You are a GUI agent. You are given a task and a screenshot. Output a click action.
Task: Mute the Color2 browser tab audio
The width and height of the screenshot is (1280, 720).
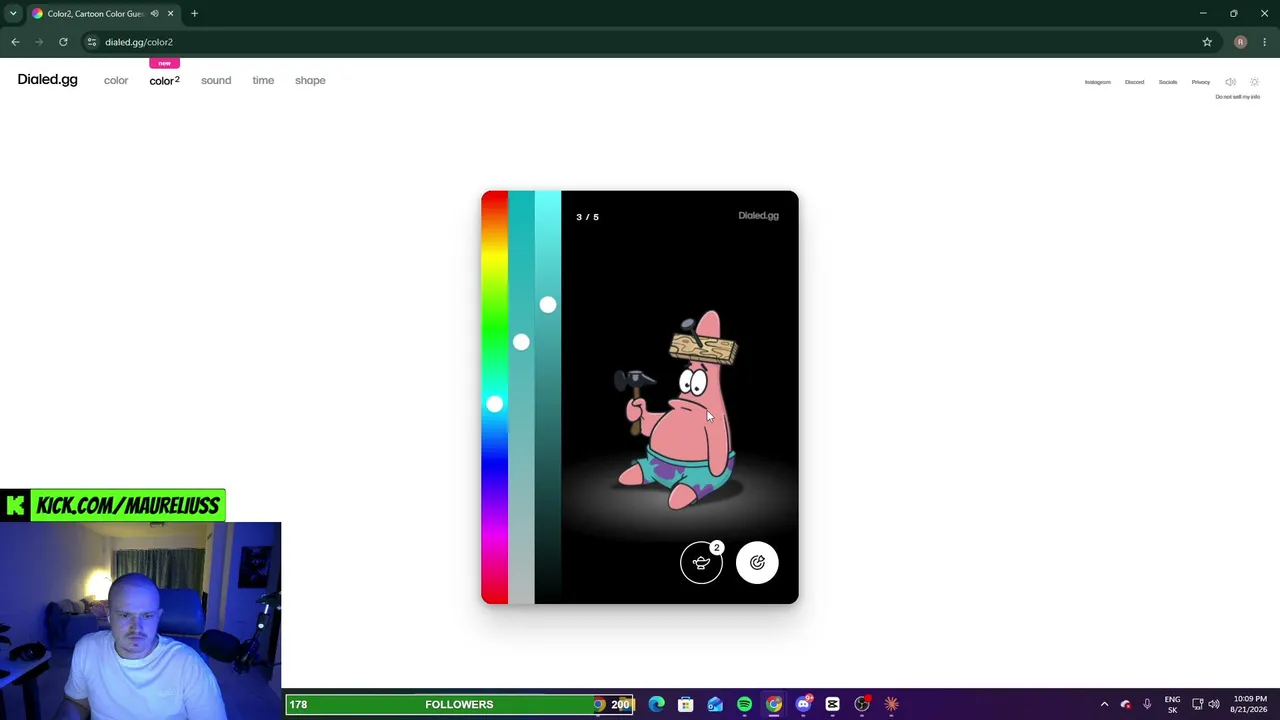tap(154, 14)
